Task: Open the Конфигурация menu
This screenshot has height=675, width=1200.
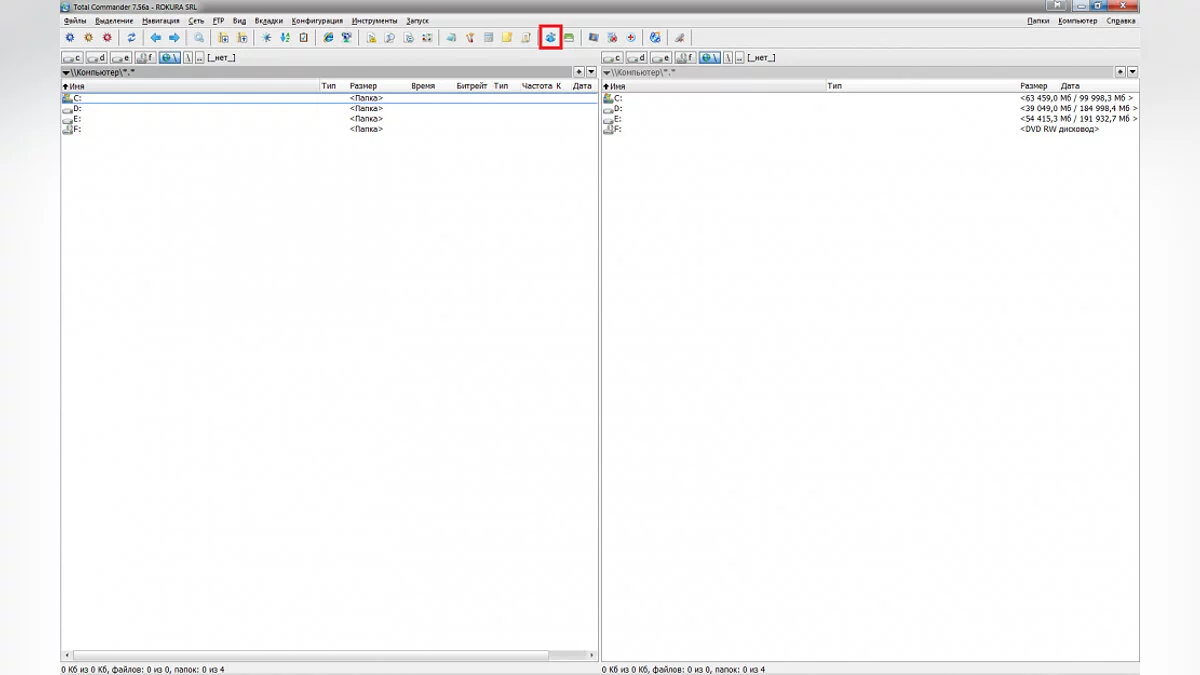Action: tap(317, 21)
